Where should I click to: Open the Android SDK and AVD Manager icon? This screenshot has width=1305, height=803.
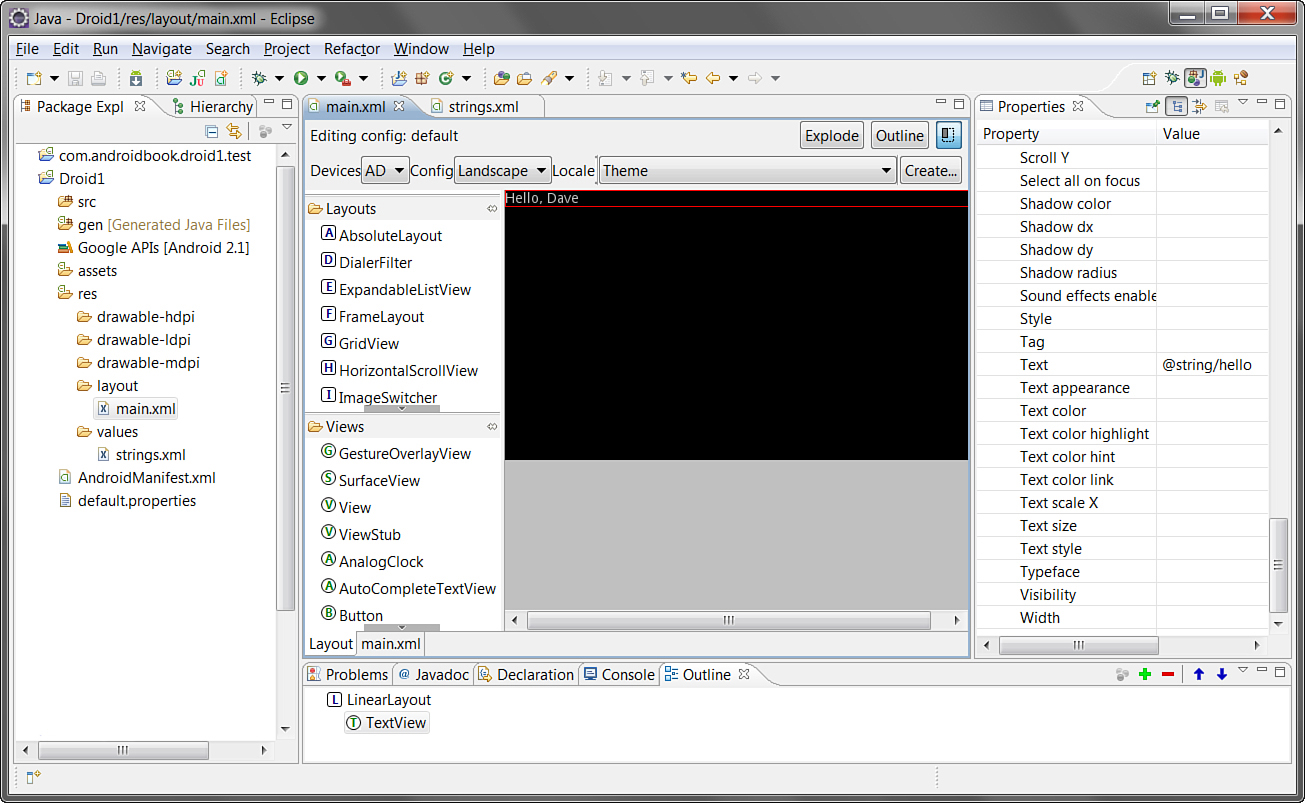(x=136, y=78)
